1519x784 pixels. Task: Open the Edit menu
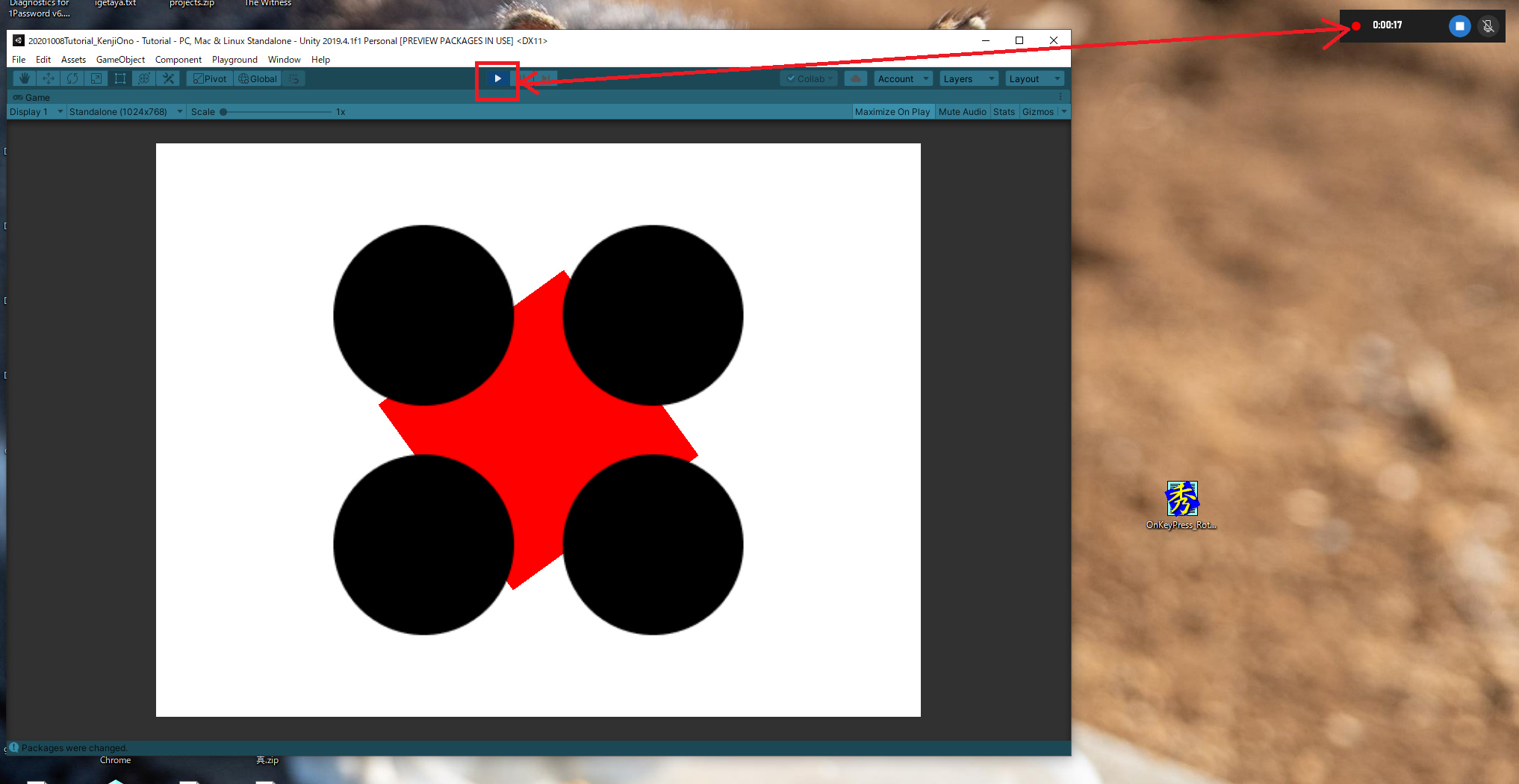coord(43,60)
